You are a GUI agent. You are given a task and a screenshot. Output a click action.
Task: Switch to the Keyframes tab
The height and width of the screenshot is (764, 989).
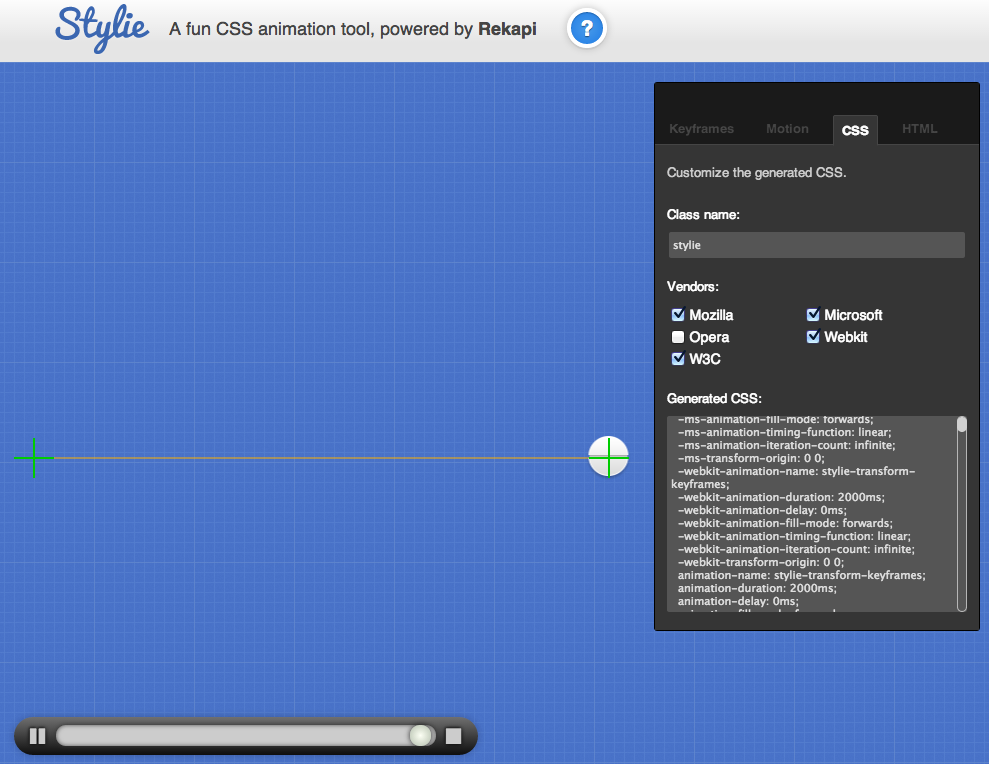coord(701,129)
